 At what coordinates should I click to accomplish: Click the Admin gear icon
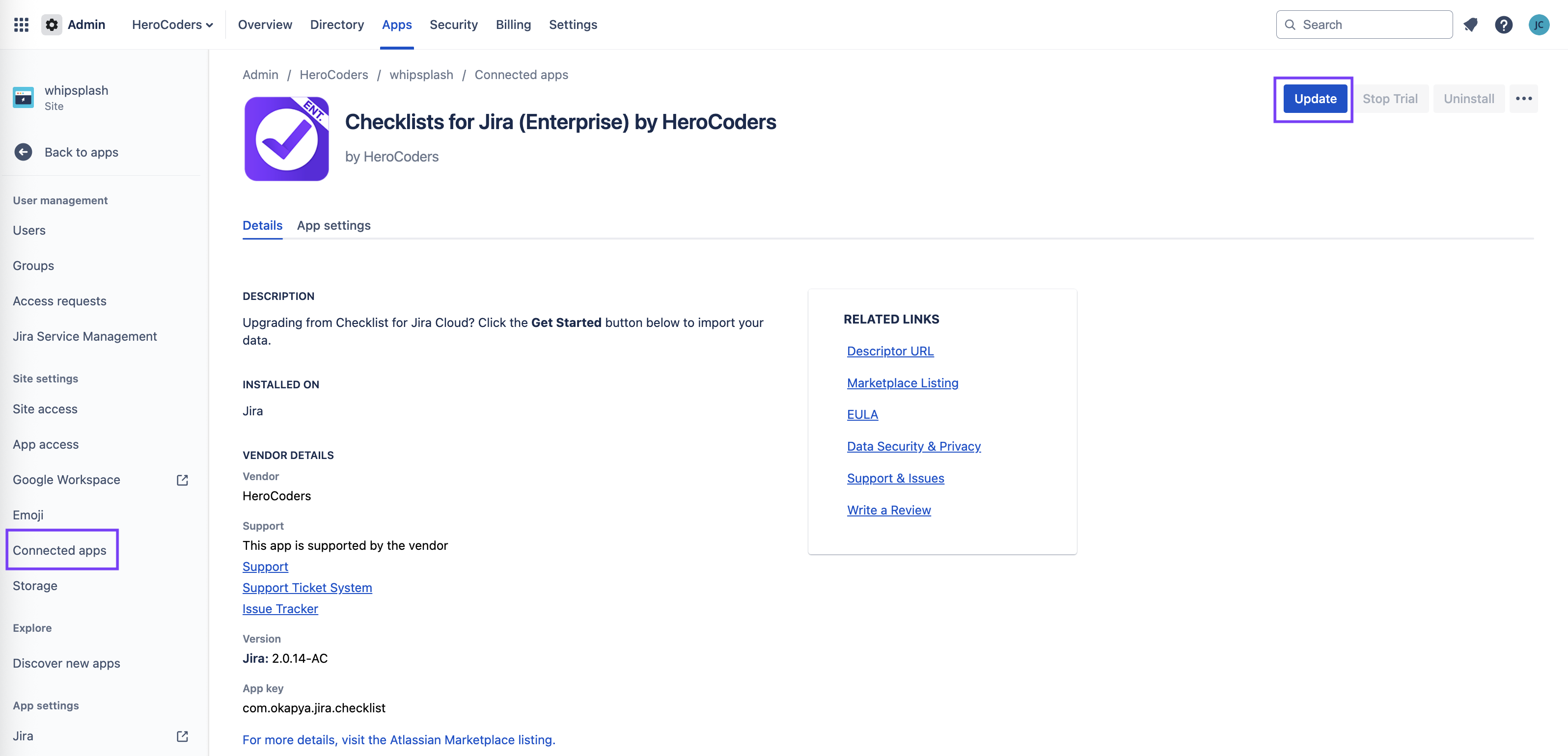52,25
